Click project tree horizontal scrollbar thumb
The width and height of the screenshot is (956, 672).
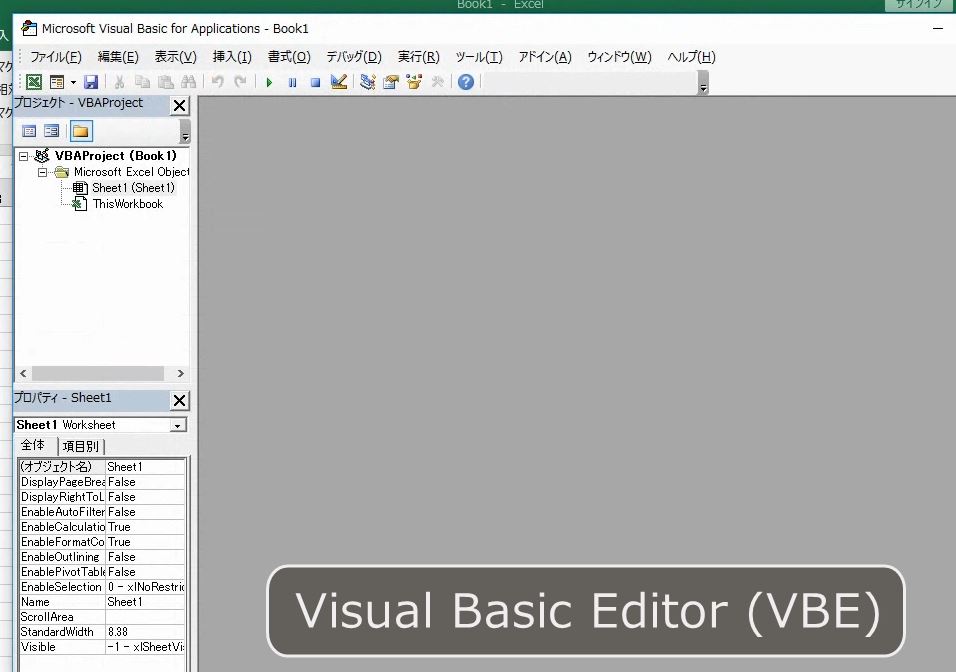tap(98, 373)
